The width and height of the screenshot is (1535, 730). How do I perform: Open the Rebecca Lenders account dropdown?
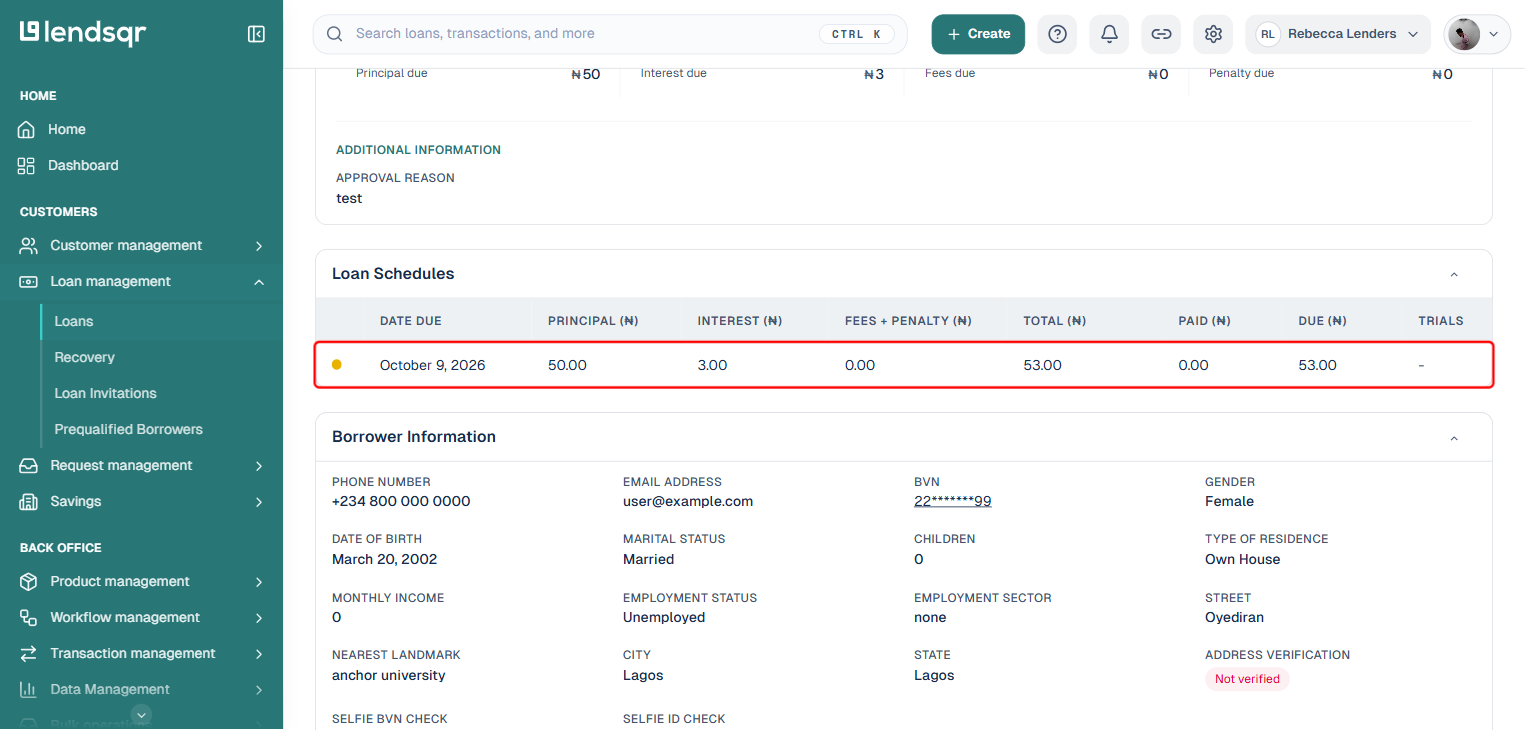(1338, 34)
